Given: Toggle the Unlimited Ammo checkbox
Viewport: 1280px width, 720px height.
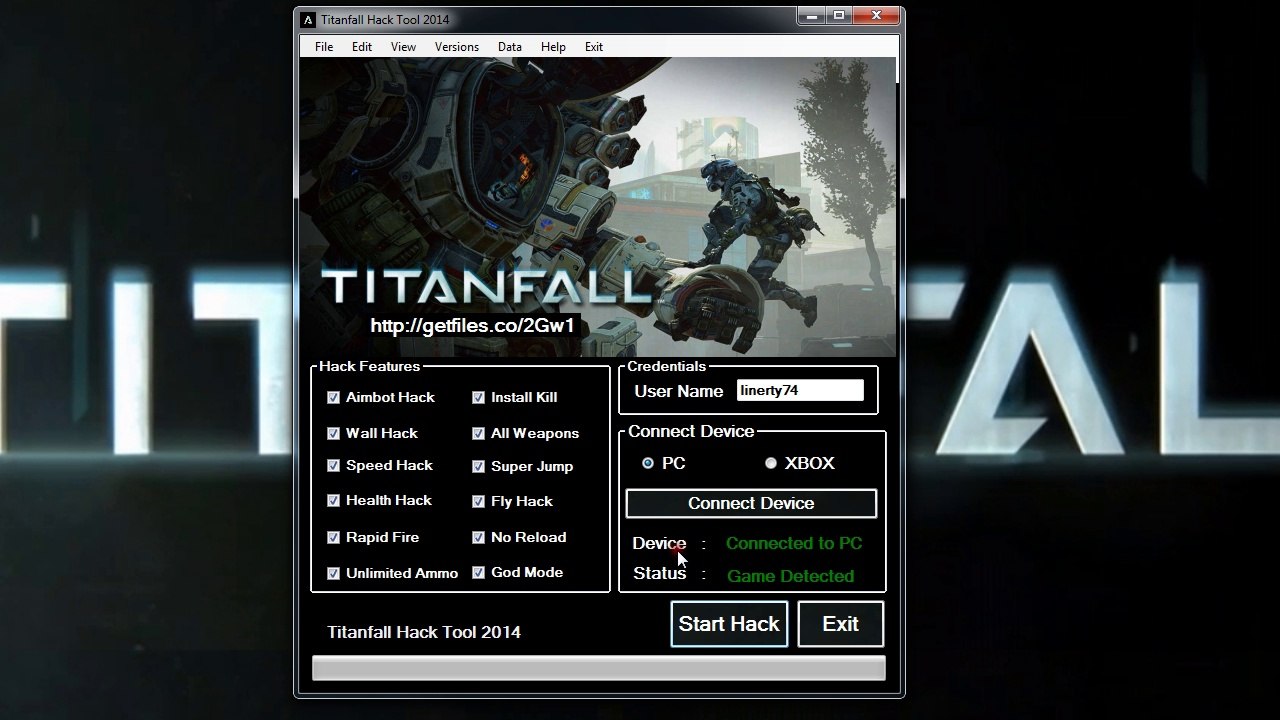Looking at the screenshot, I should [333, 573].
